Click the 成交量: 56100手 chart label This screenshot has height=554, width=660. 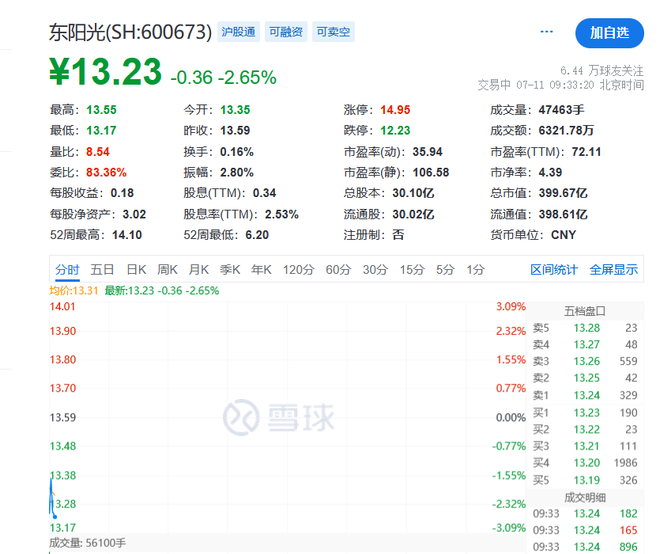pos(88,543)
